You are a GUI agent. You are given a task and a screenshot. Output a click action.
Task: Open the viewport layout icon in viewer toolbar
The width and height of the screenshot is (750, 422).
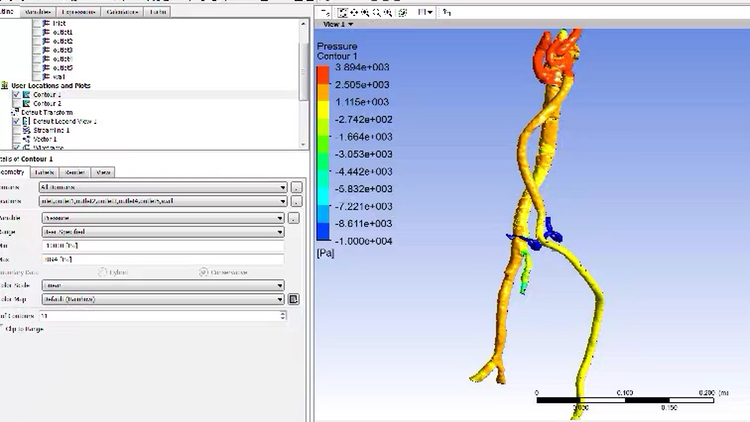424,12
